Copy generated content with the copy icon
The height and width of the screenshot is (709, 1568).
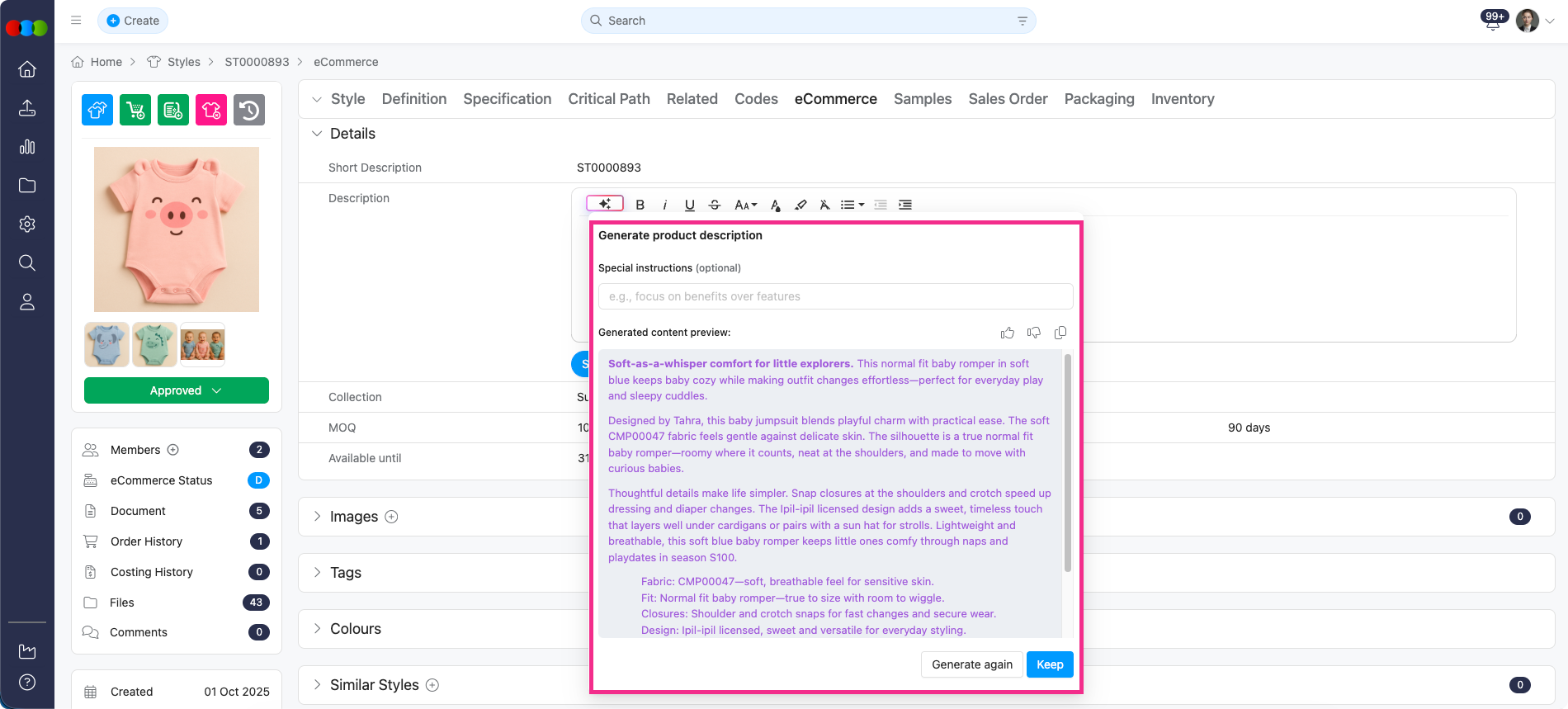1060,333
